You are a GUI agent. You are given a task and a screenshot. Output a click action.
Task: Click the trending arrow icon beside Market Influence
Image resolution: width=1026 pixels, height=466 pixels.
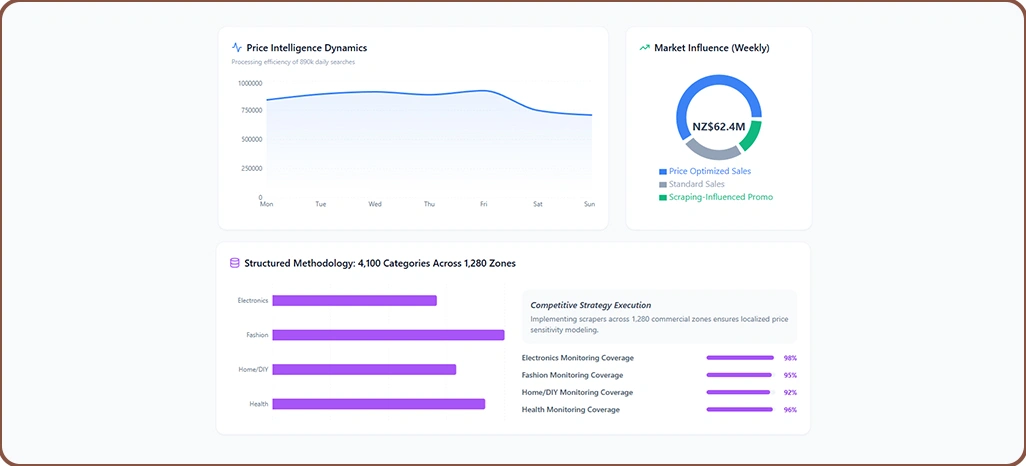click(x=644, y=47)
